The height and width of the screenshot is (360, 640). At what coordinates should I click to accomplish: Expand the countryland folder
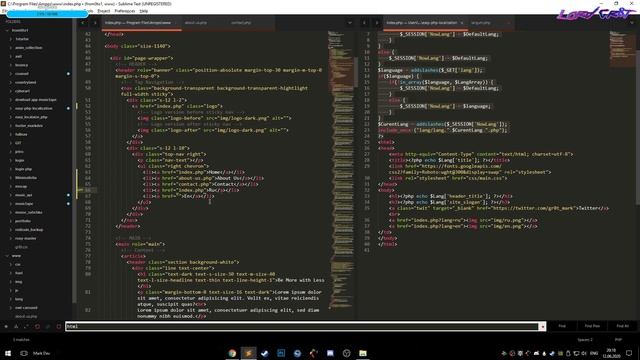(x=11, y=82)
